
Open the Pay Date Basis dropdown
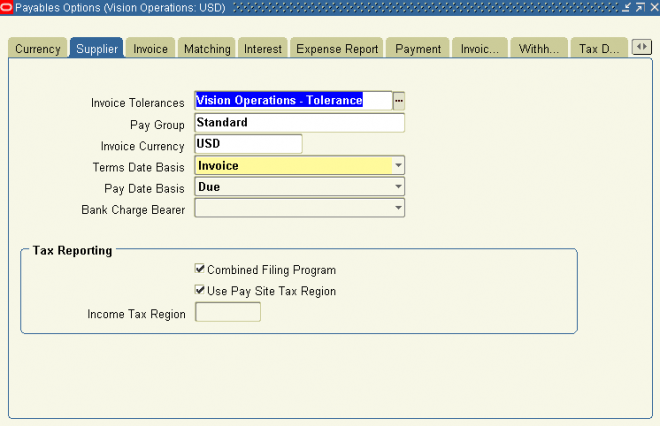point(398,186)
